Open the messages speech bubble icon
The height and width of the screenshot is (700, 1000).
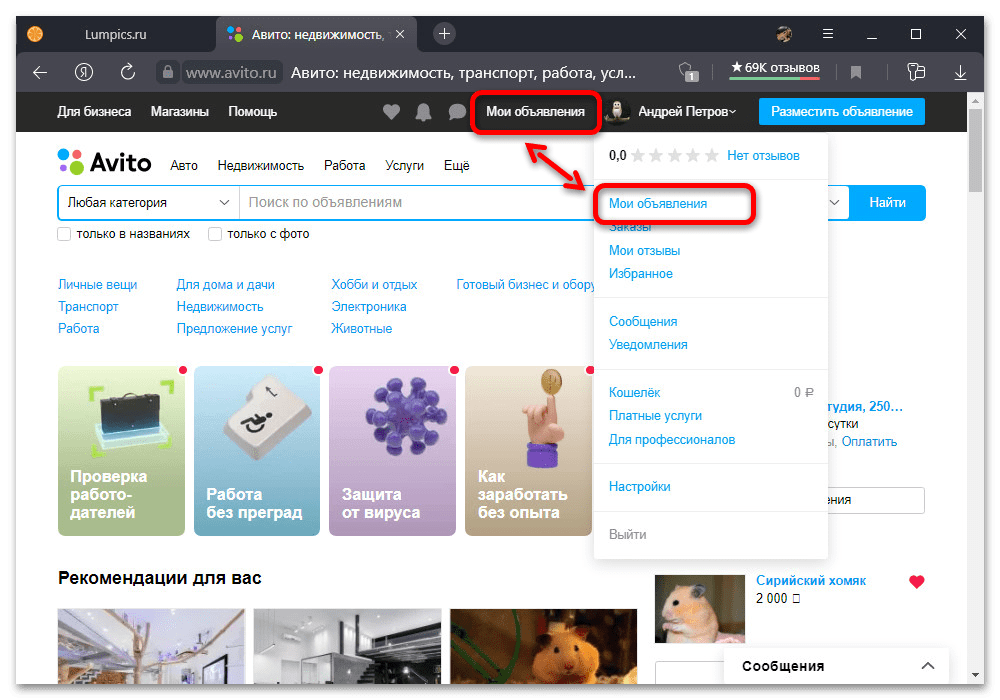(457, 112)
